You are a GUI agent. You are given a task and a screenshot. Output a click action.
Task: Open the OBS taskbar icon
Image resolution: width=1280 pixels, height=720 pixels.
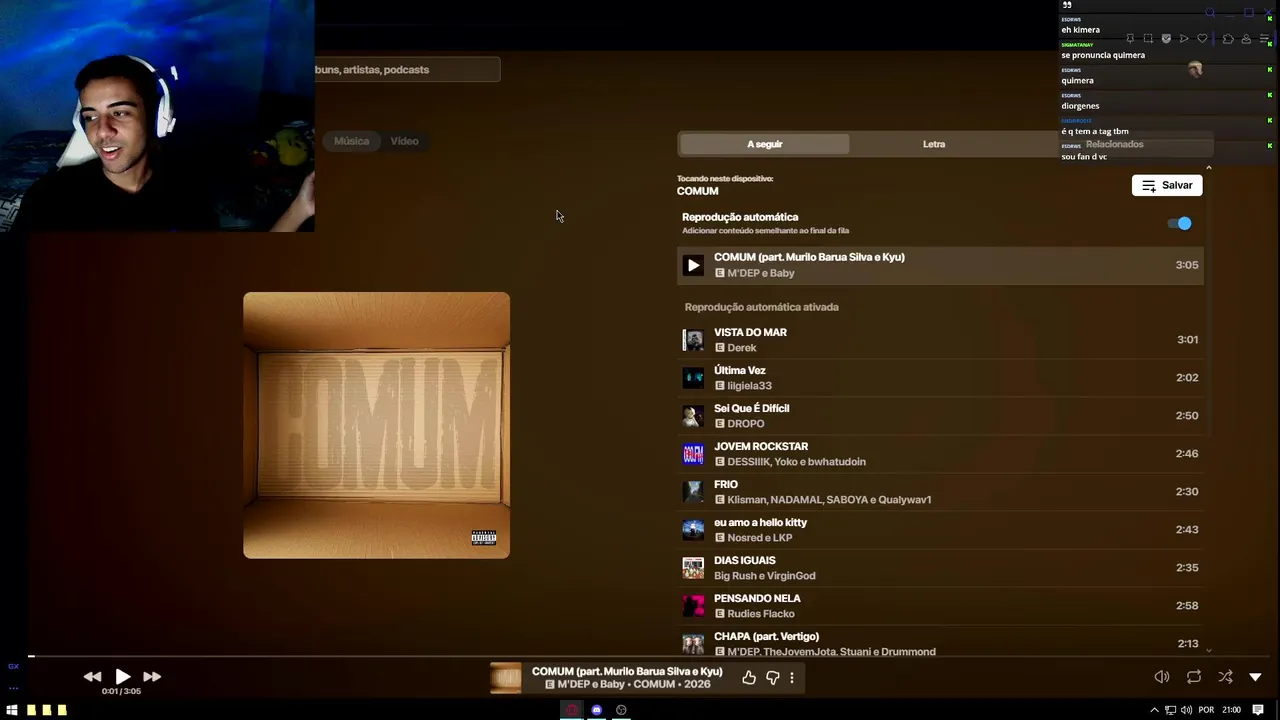click(621, 710)
